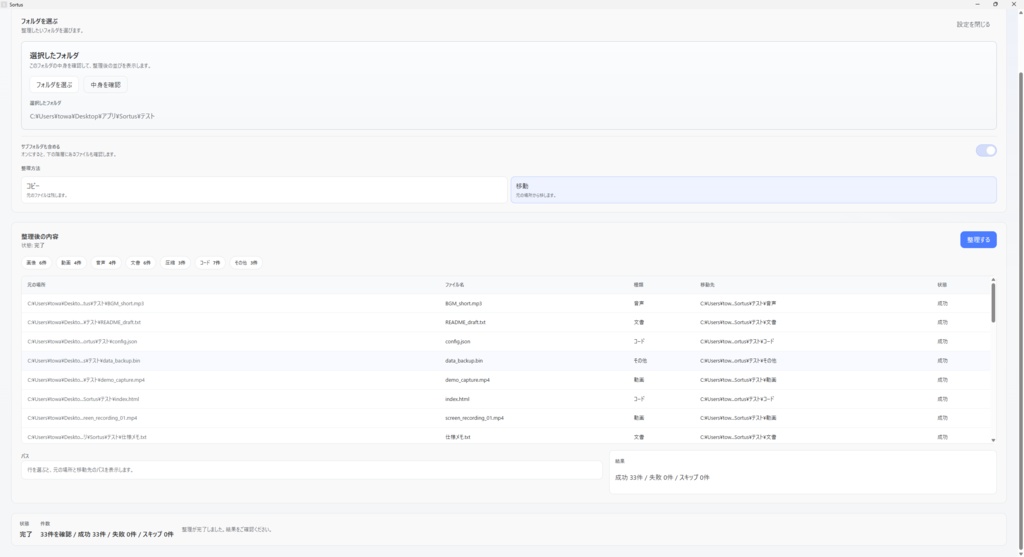The height and width of the screenshot is (557, 1024).
Task: Select the 移動 organizing method
Action: [753, 190]
